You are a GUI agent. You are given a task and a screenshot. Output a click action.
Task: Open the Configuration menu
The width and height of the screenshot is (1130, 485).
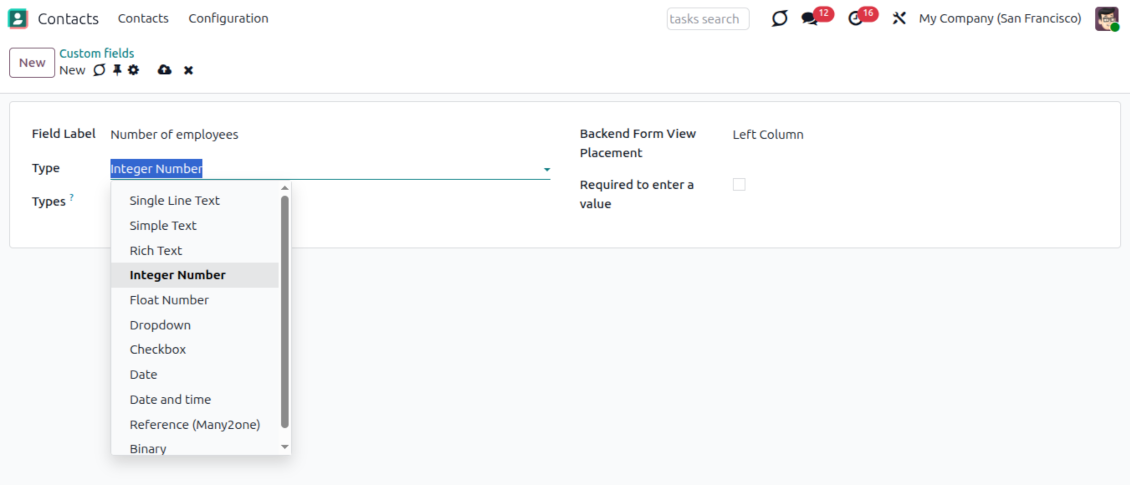[x=228, y=19]
